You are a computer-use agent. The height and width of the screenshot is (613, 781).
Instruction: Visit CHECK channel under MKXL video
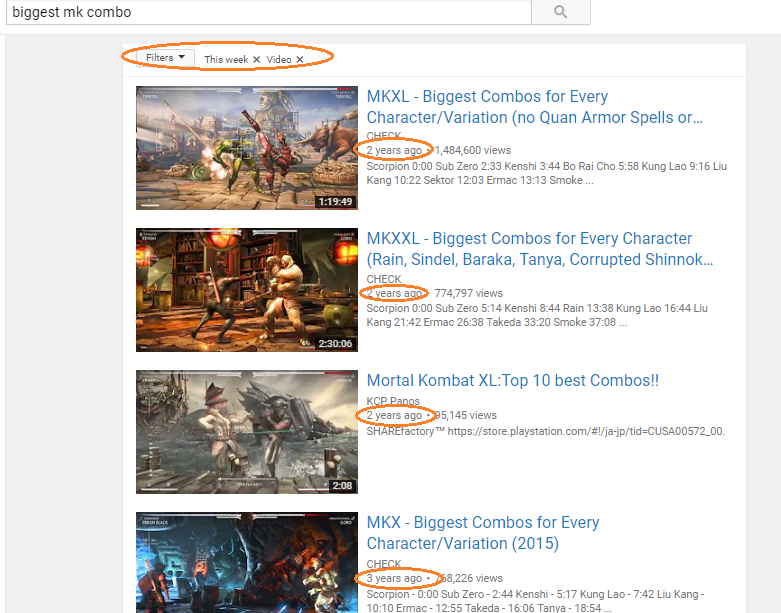(384, 136)
